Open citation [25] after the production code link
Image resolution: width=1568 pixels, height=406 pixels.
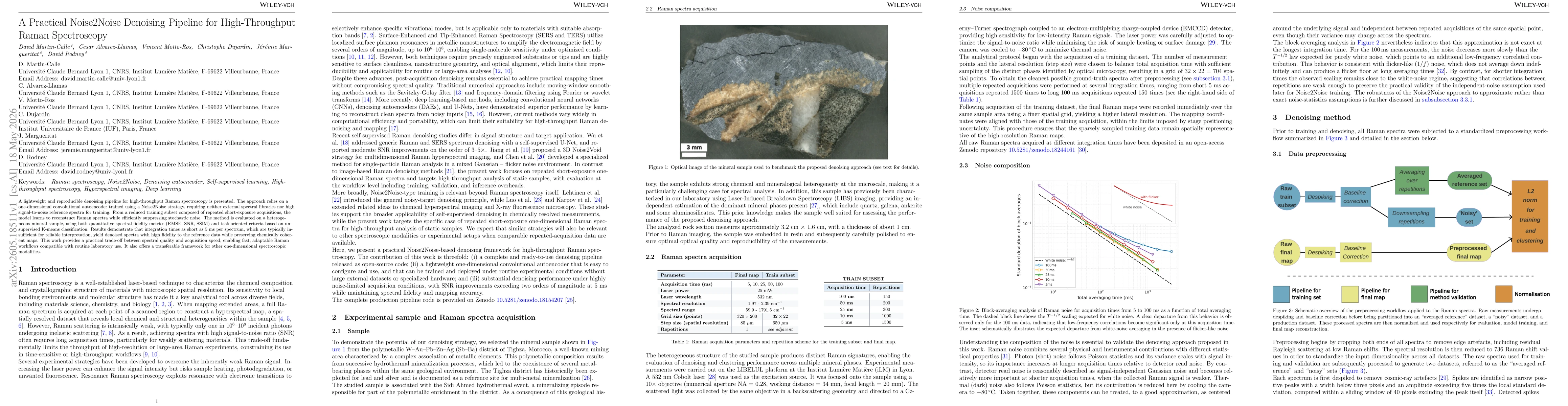click(570, 300)
